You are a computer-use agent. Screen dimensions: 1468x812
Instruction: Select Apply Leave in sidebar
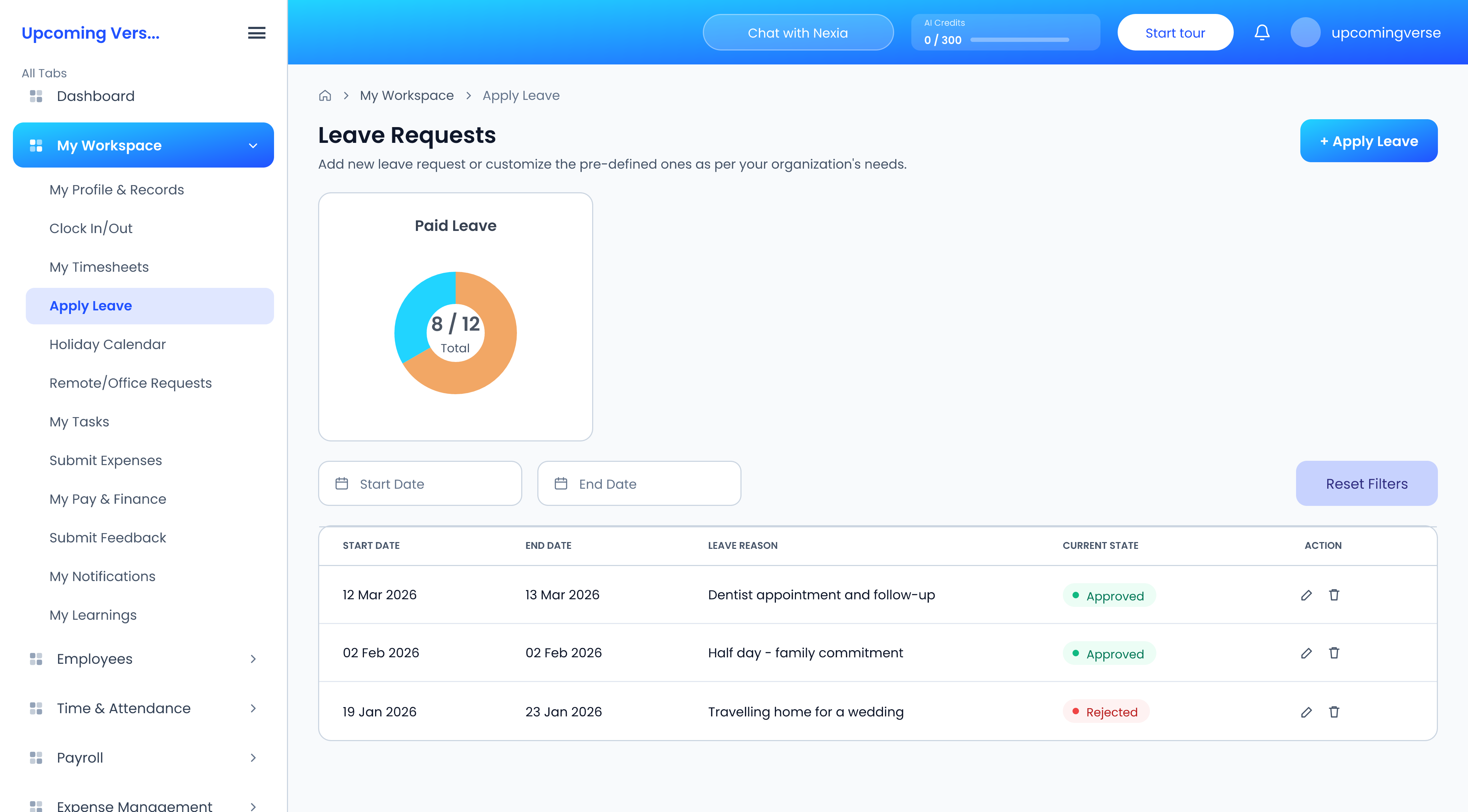tap(149, 306)
